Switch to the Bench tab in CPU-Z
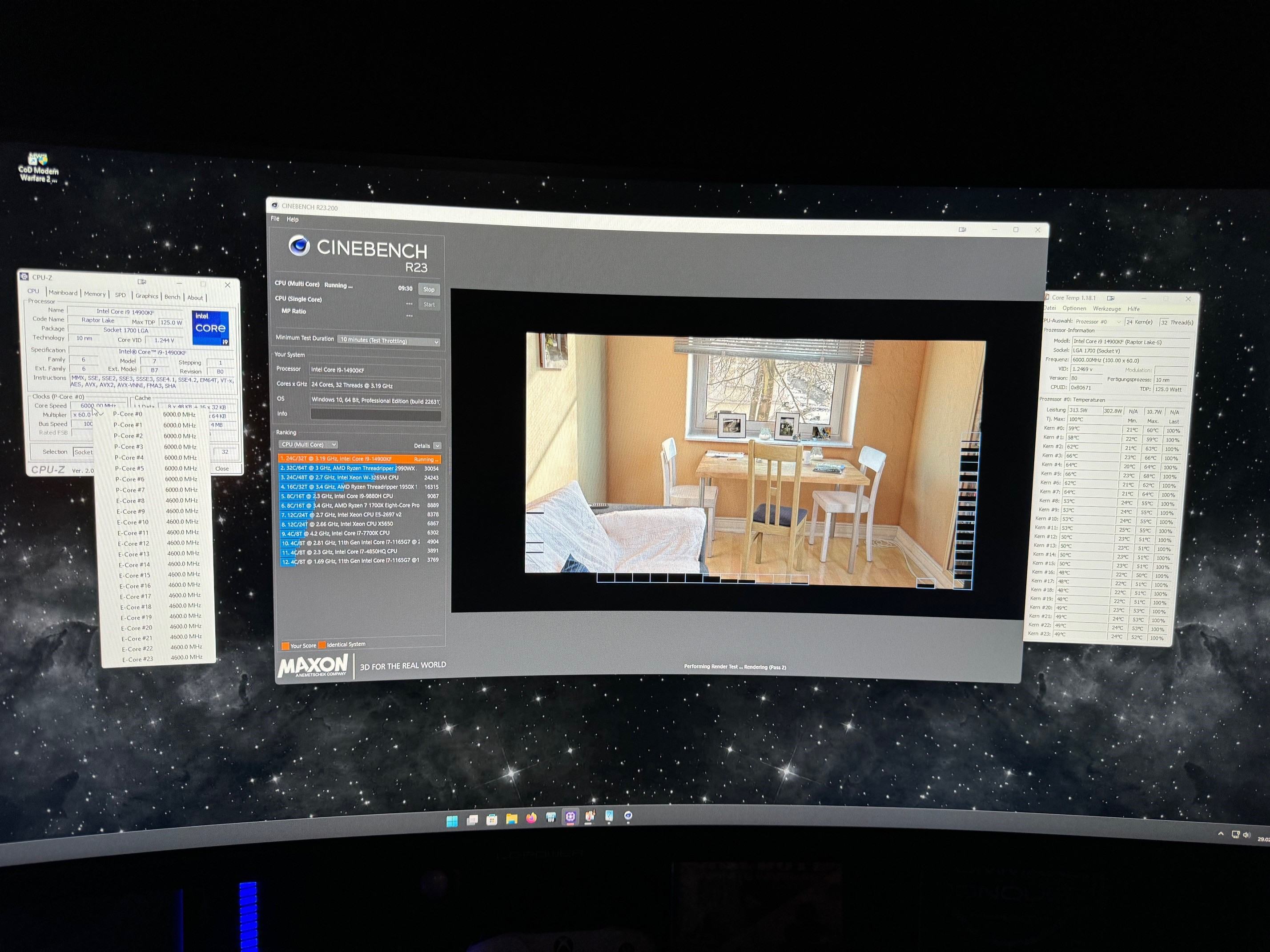The height and width of the screenshot is (952, 1270). click(172, 297)
